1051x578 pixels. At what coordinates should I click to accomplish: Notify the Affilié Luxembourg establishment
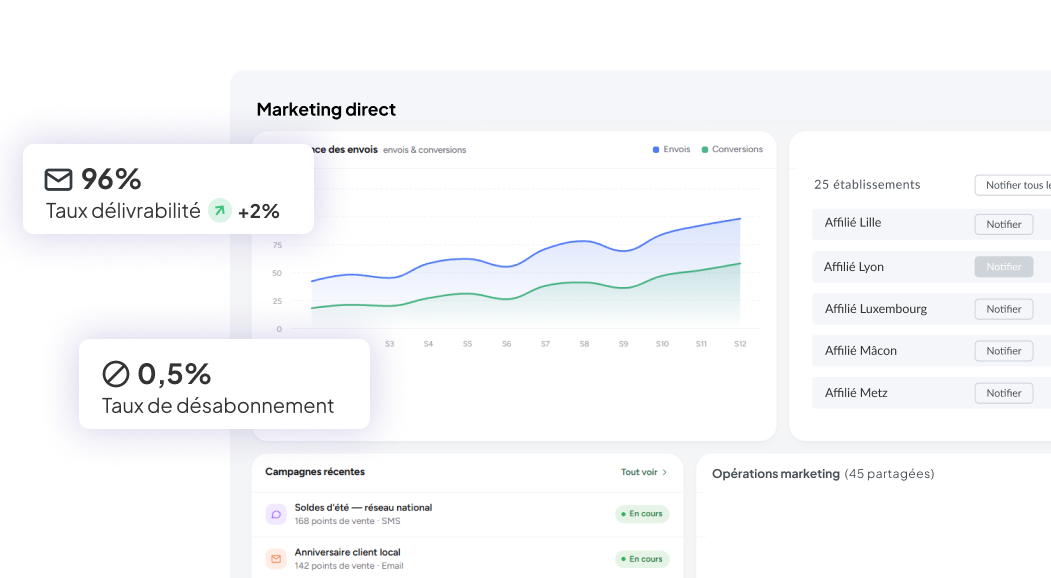[1003, 309]
